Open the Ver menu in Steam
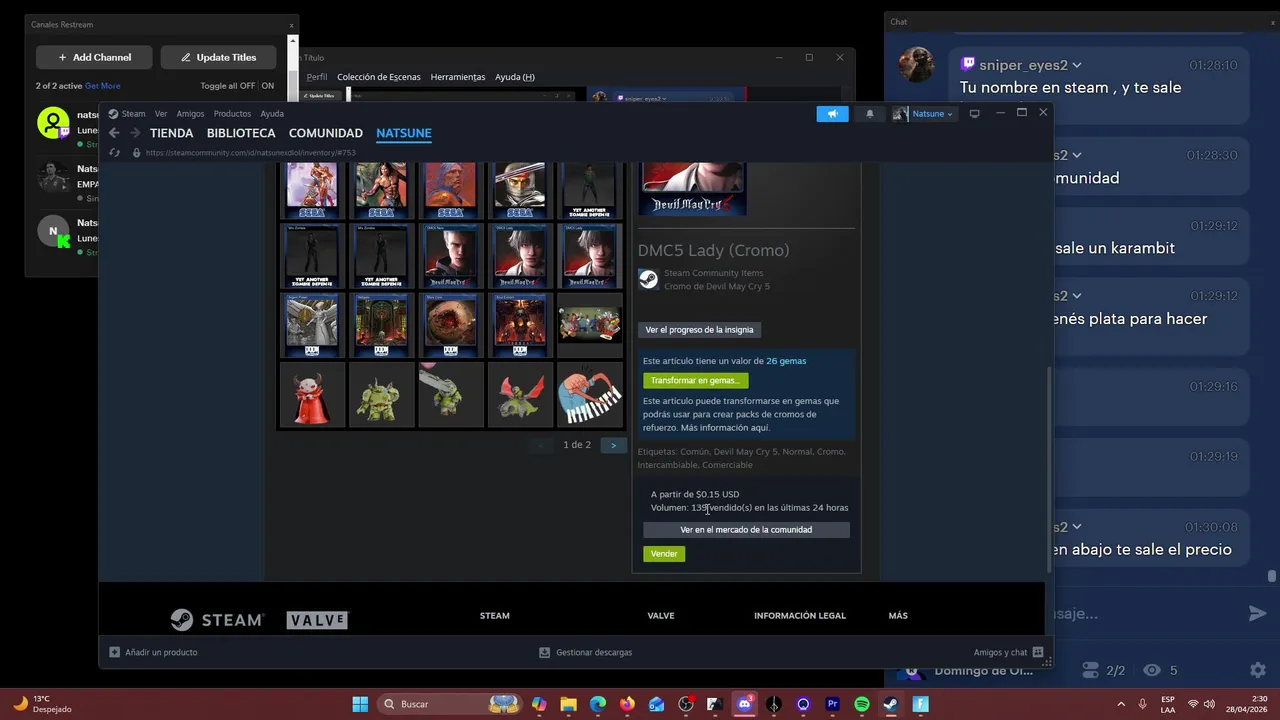 [x=161, y=114]
